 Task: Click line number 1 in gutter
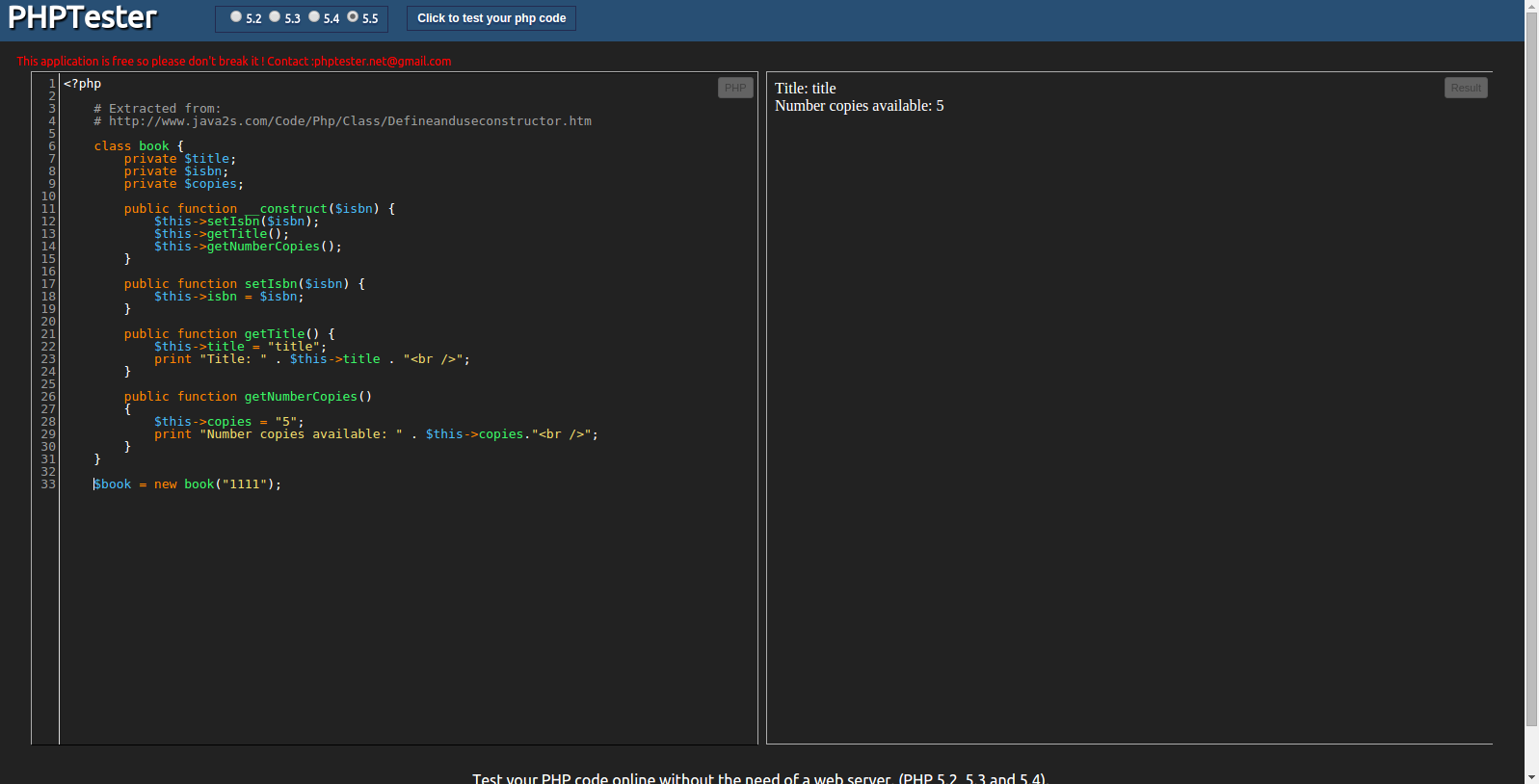[52, 84]
